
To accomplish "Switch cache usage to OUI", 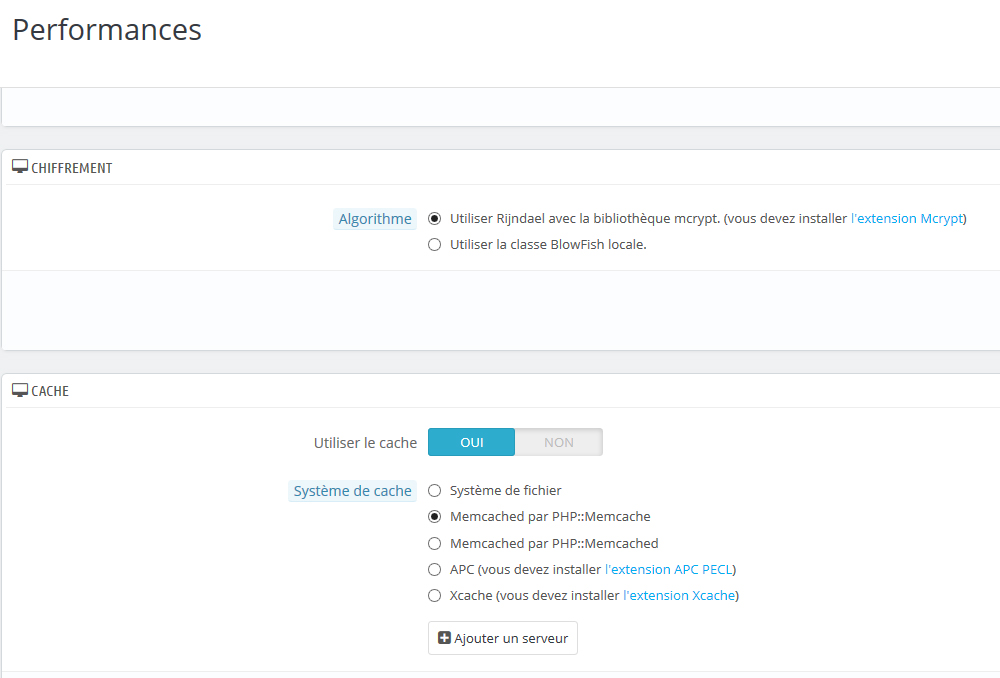I will (x=472, y=442).
